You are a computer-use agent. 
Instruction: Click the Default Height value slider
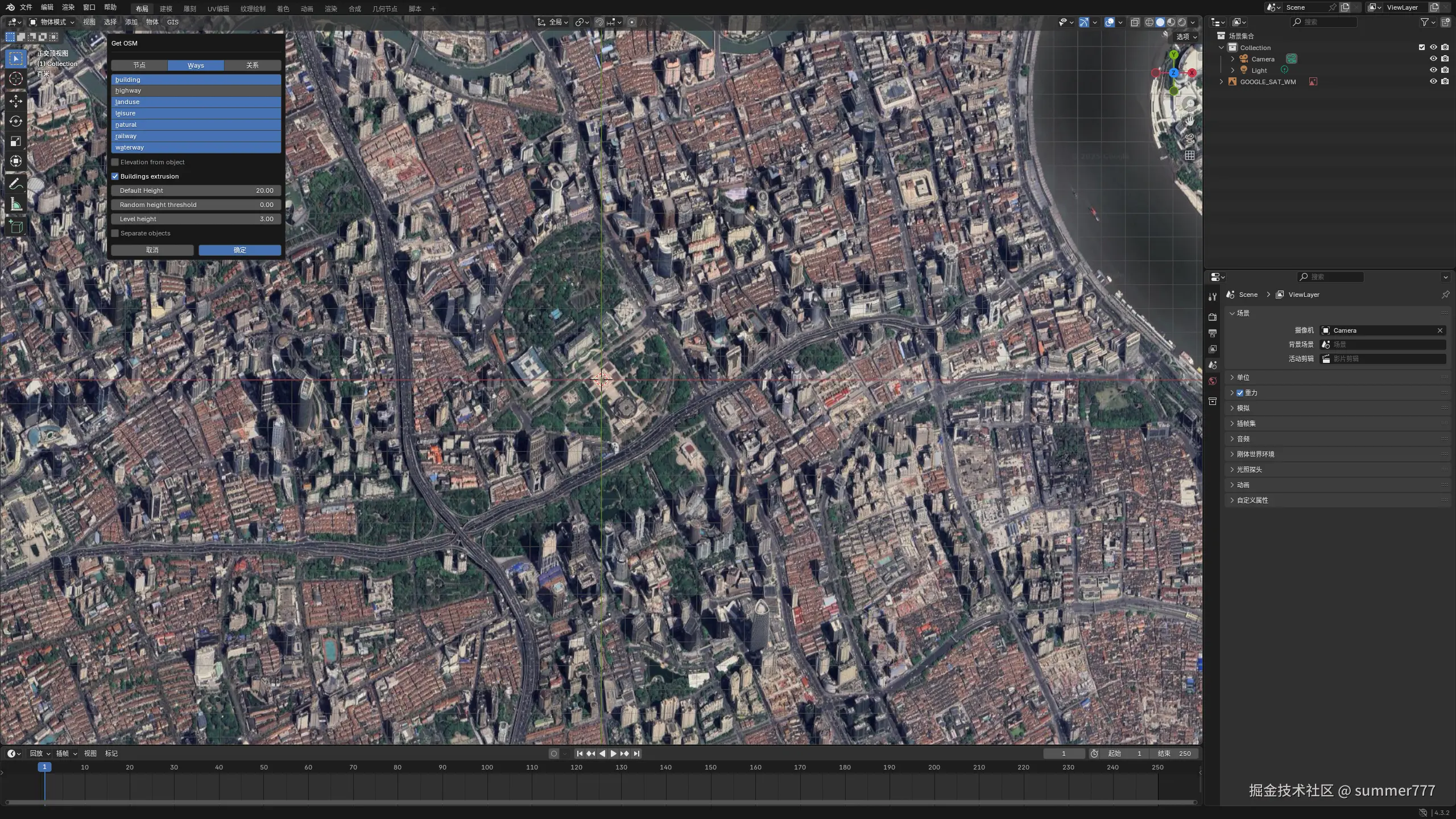[196, 191]
